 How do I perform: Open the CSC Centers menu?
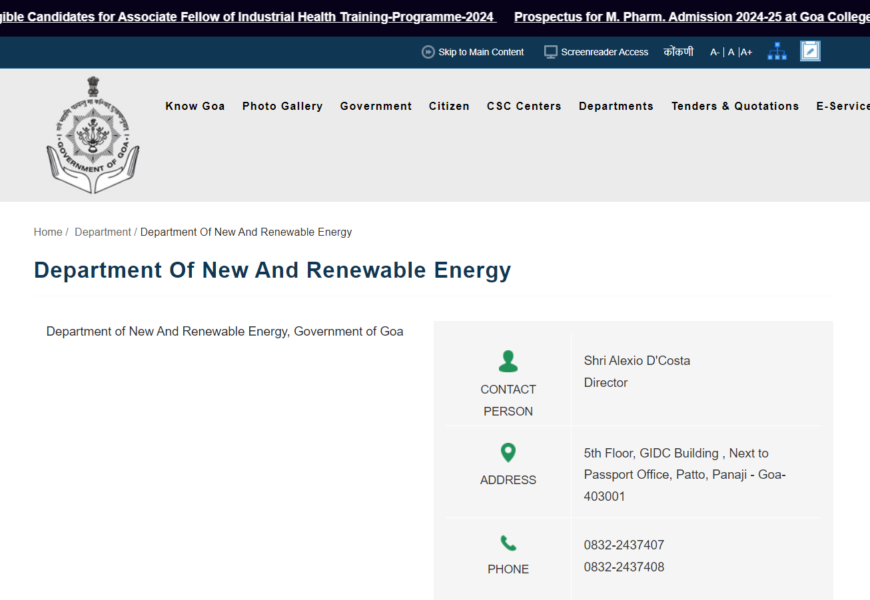point(524,106)
